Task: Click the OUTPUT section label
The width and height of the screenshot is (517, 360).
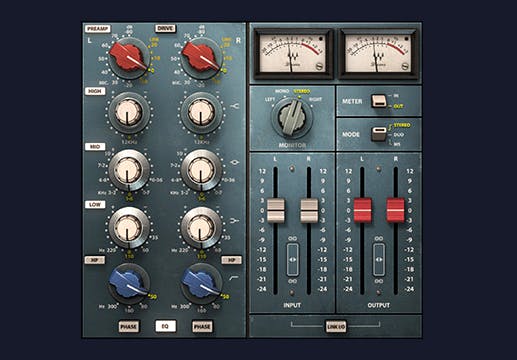Action: [x=379, y=305]
